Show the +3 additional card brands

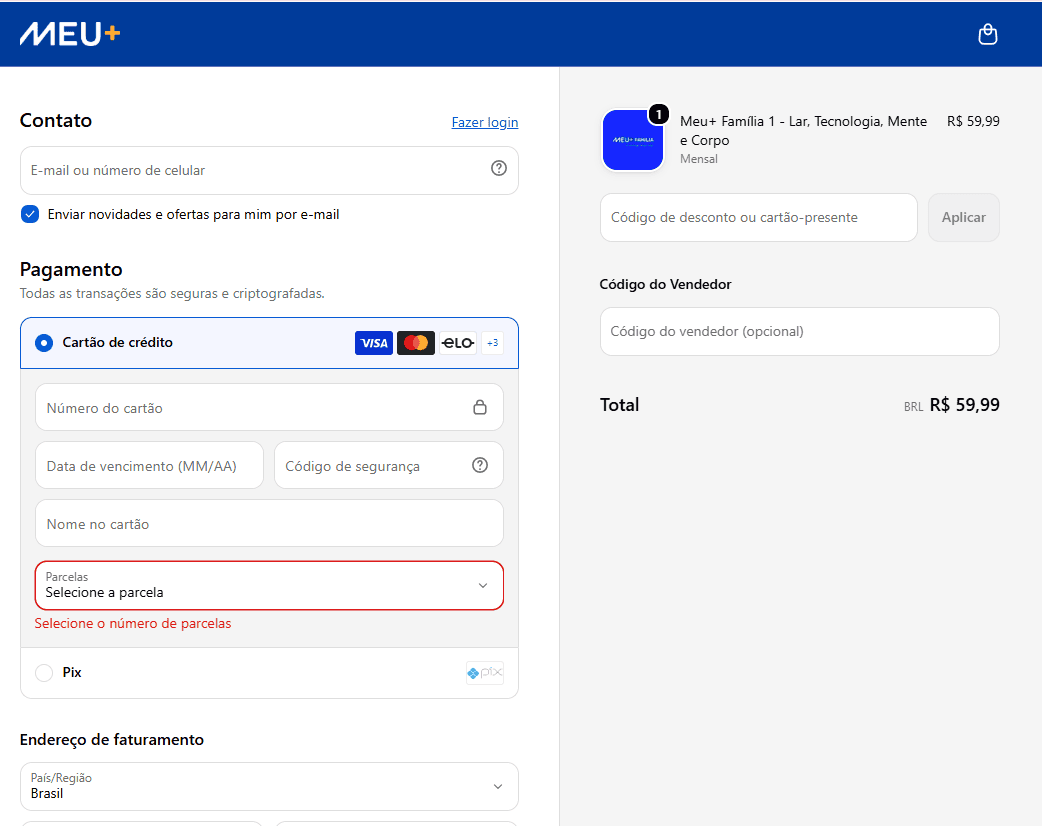coord(492,343)
